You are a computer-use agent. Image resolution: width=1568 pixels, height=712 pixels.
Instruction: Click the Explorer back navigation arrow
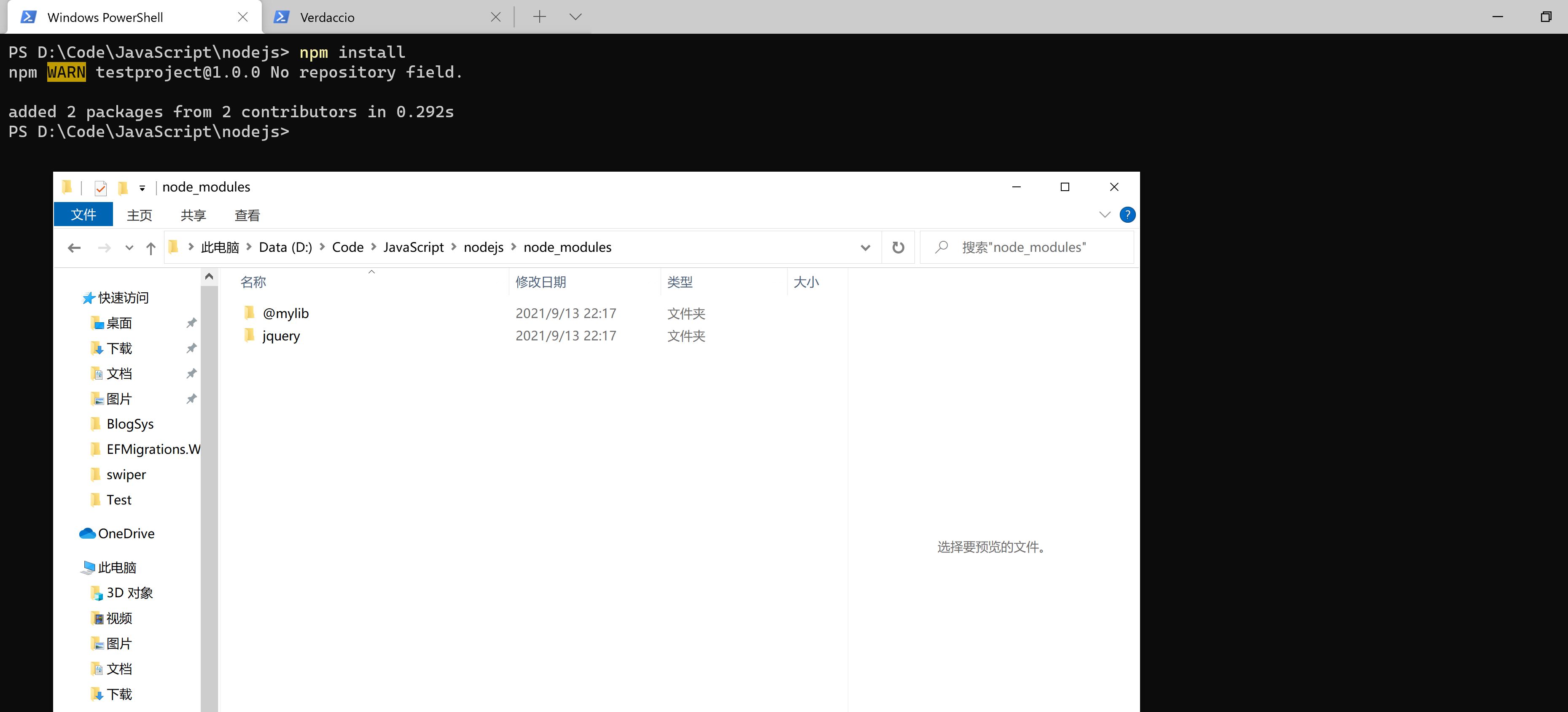(74, 247)
